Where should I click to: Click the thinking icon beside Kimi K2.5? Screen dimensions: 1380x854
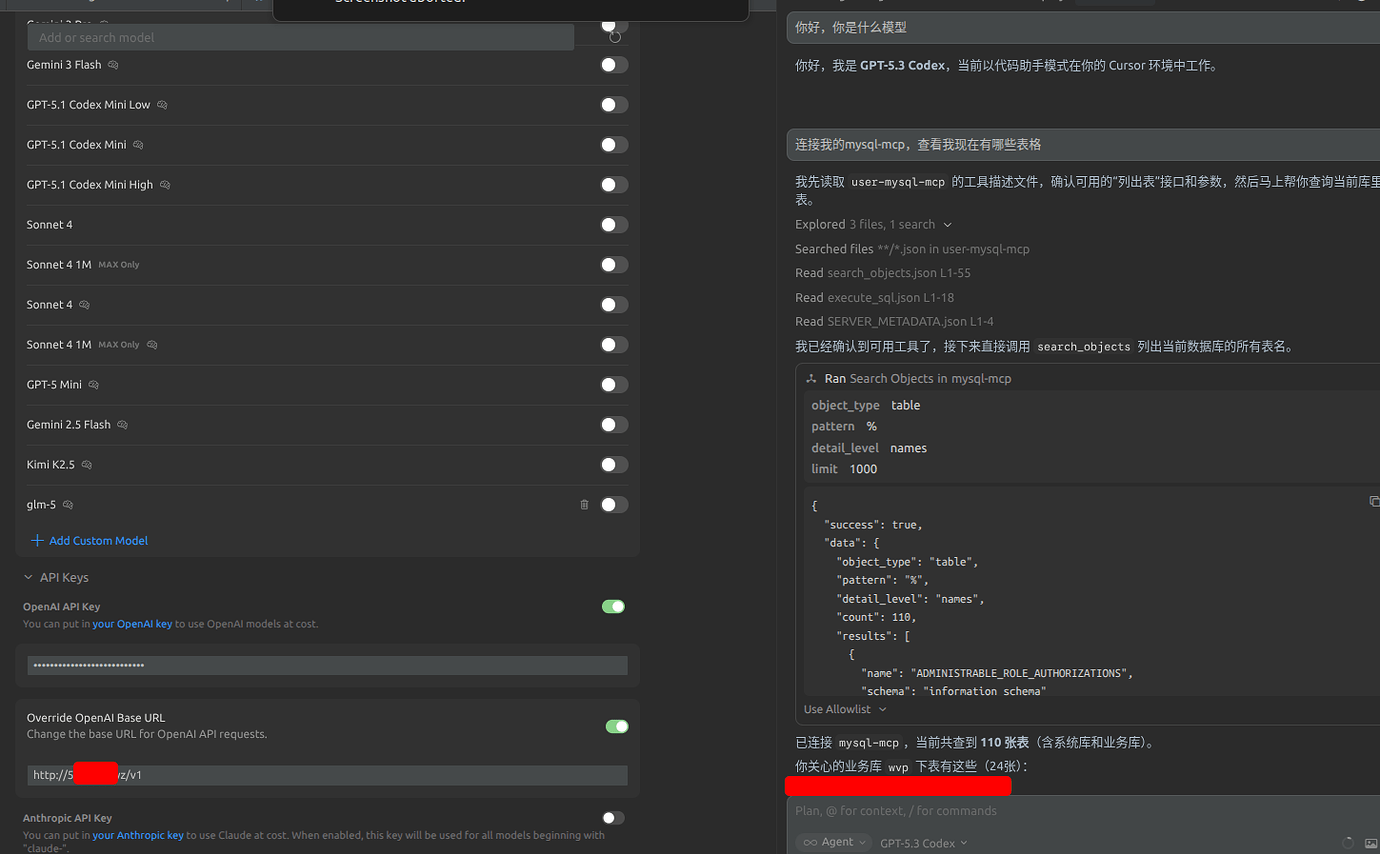tap(86, 465)
